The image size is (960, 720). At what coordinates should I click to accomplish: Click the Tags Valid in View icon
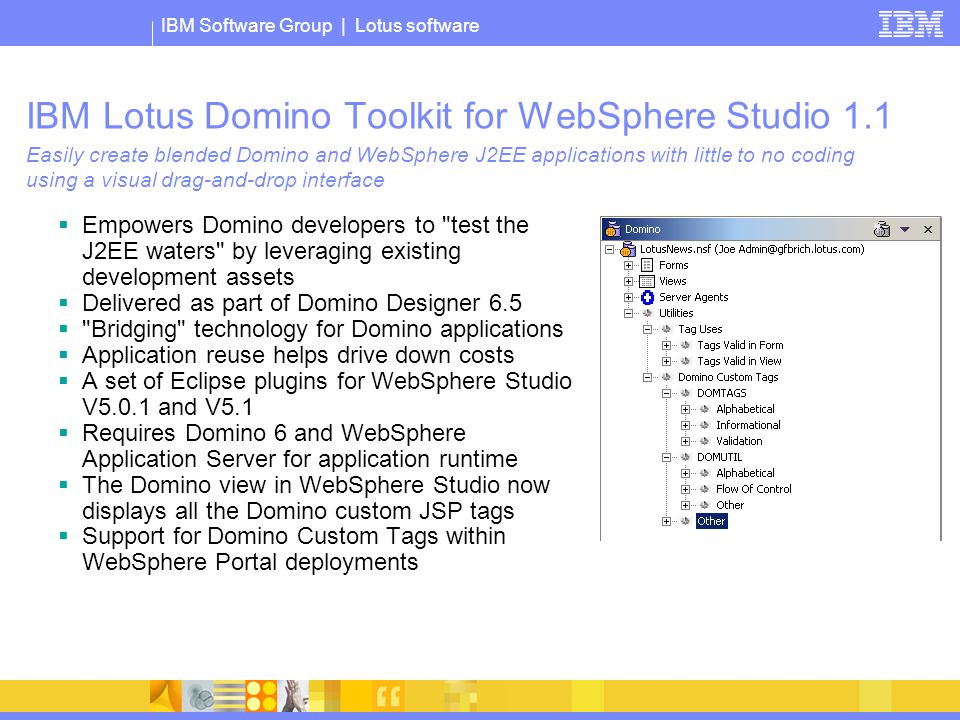click(x=685, y=361)
